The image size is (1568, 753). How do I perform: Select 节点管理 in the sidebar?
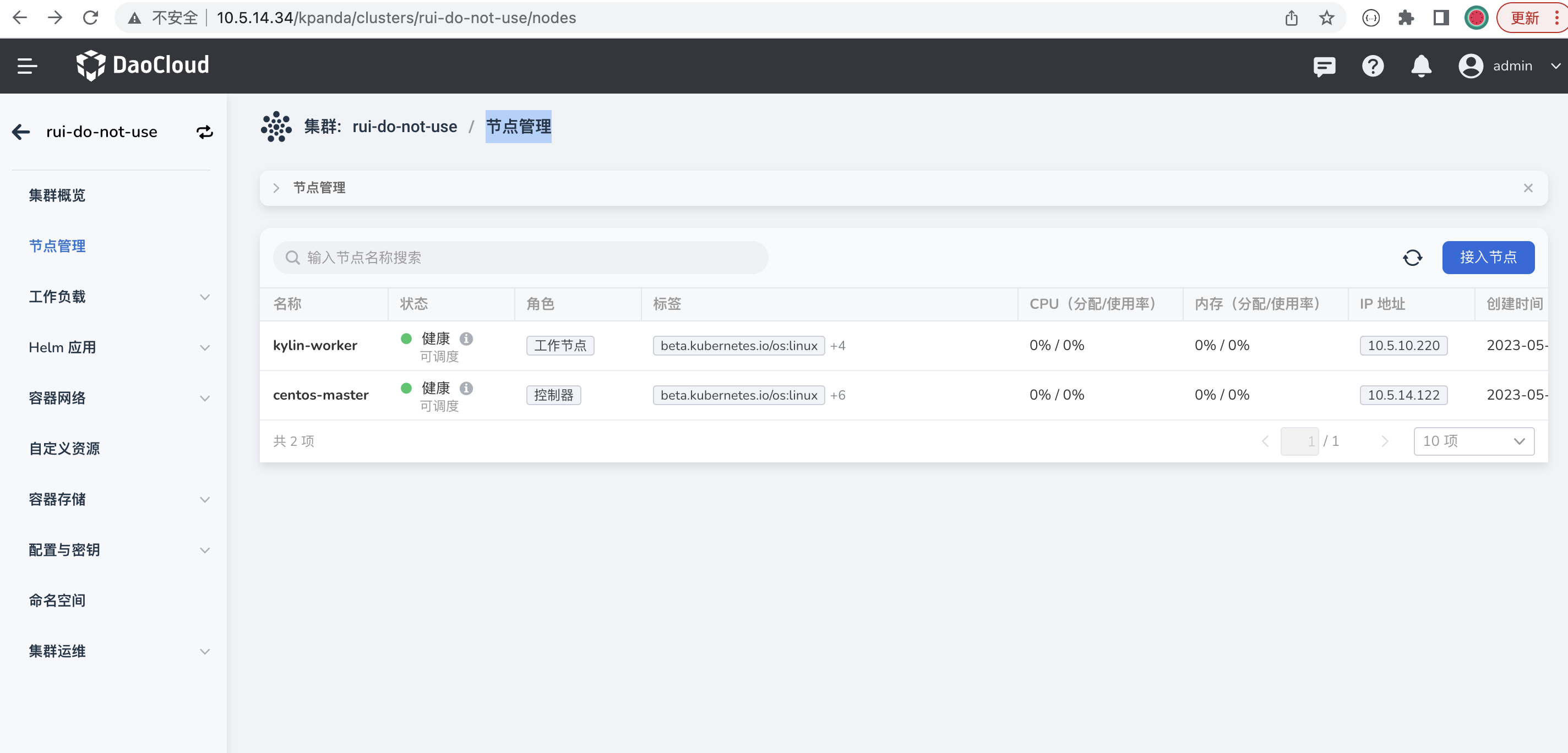[57, 246]
